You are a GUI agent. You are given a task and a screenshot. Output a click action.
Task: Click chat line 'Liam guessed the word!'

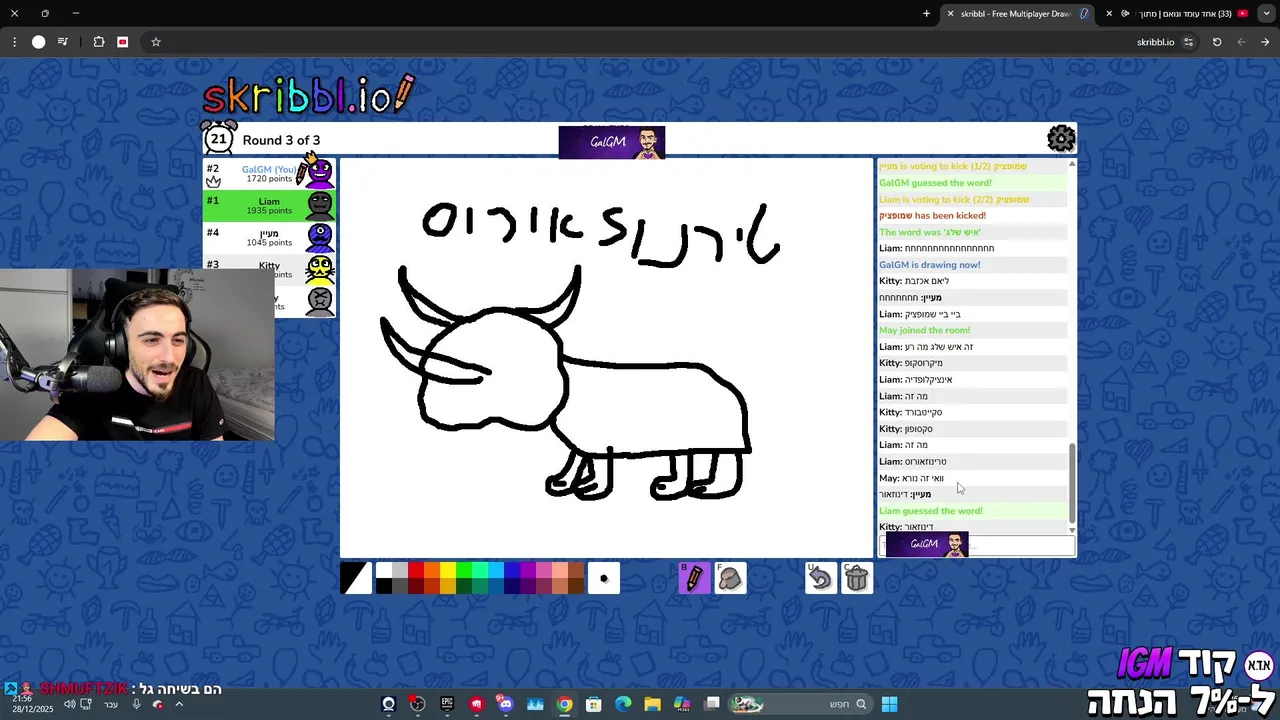[x=930, y=511]
